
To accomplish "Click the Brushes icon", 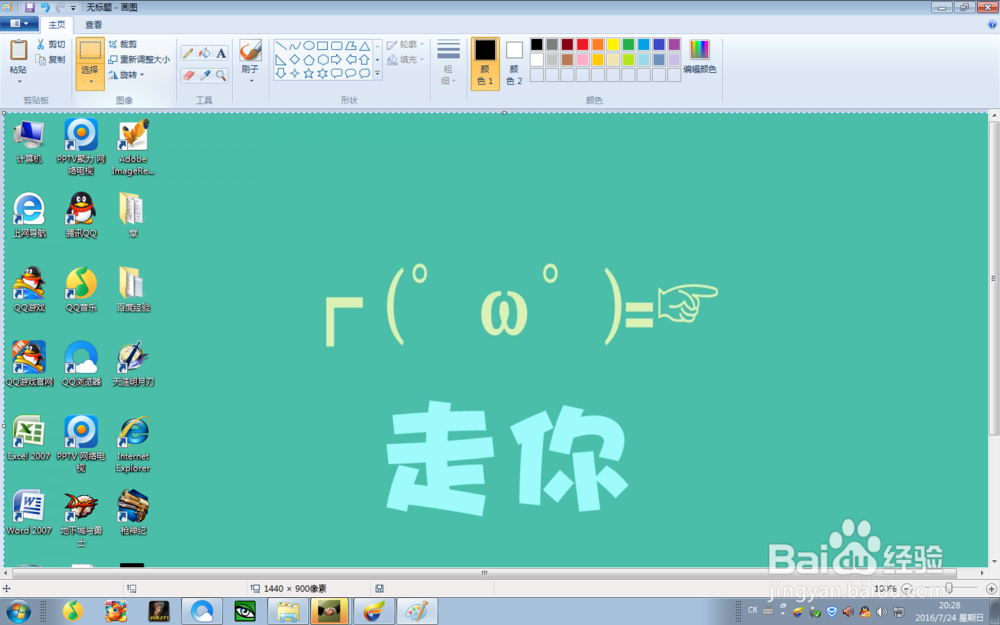I will click(x=250, y=50).
